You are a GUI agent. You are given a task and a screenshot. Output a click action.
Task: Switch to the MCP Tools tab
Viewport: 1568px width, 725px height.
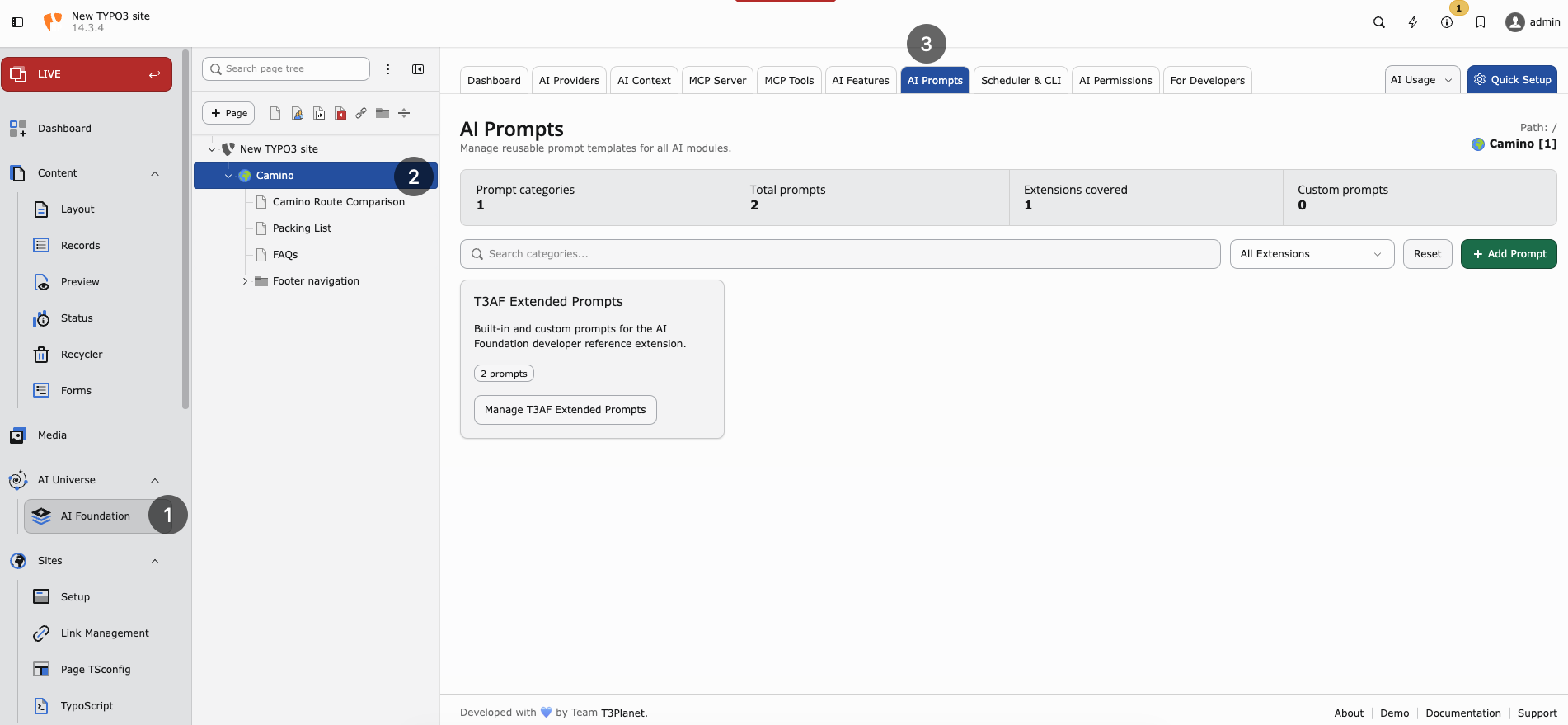click(x=789, y=80)
